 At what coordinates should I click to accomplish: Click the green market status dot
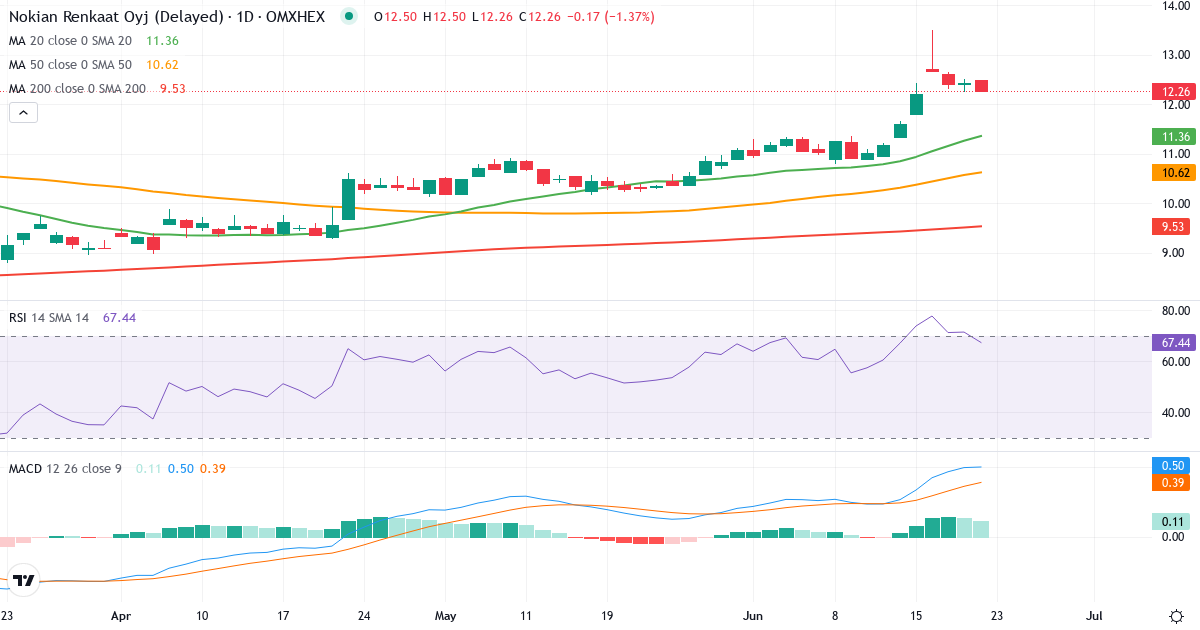pyautogui.click(x=348, y=17)
